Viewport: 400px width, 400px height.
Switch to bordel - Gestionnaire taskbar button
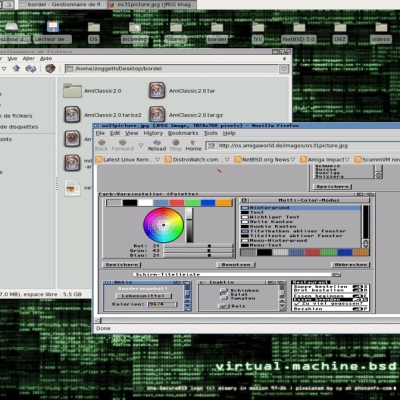(63, 4)
